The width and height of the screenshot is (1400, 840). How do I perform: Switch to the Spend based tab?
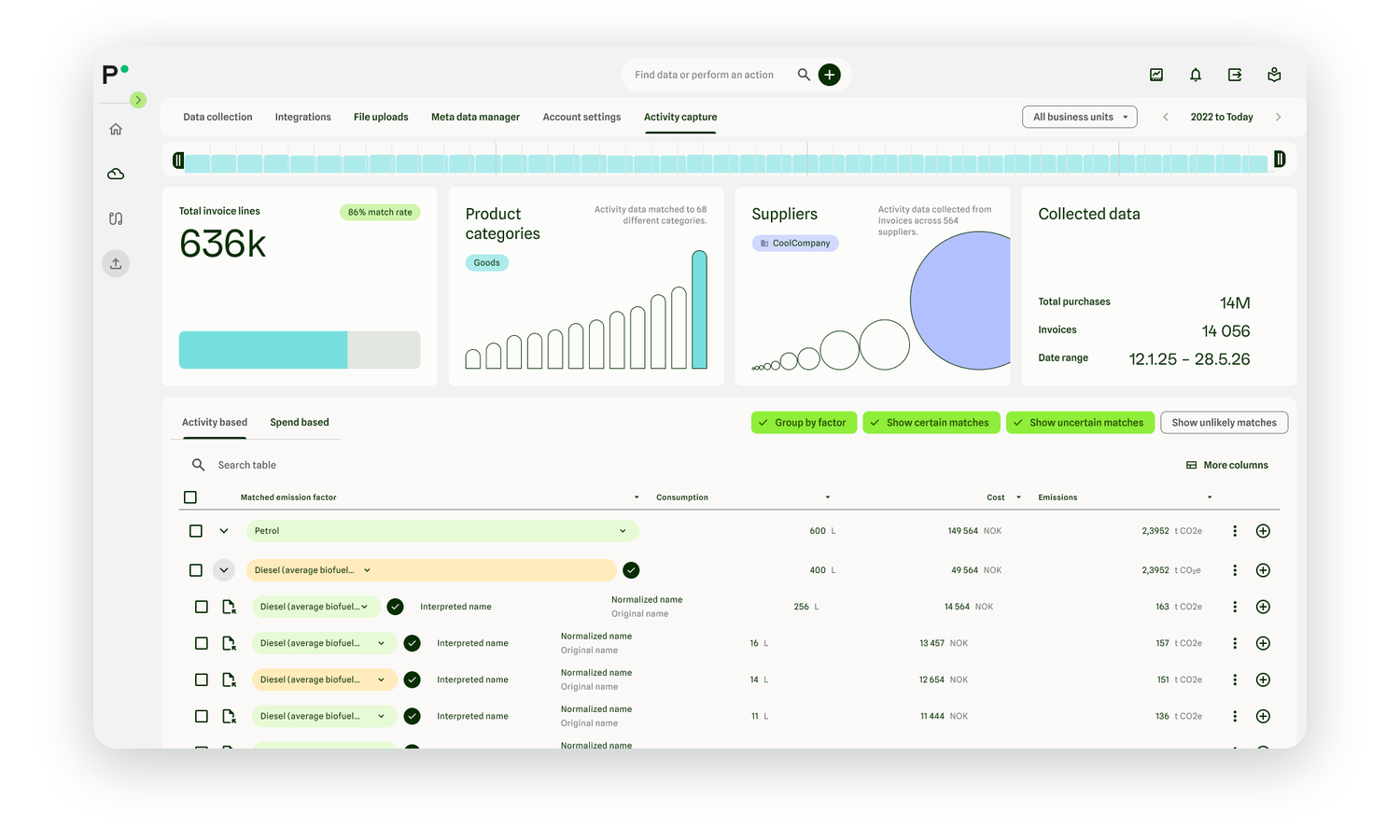(x=300, y=422)
